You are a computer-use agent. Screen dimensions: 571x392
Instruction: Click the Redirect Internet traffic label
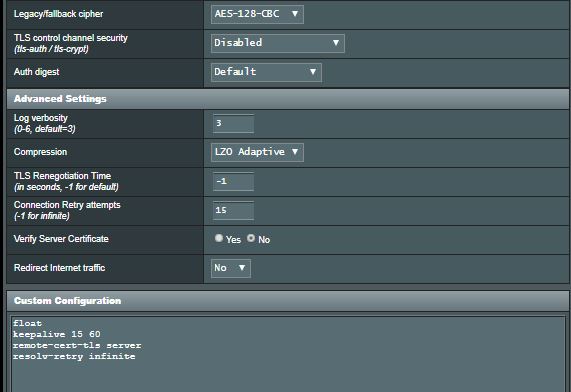[59, 268]
